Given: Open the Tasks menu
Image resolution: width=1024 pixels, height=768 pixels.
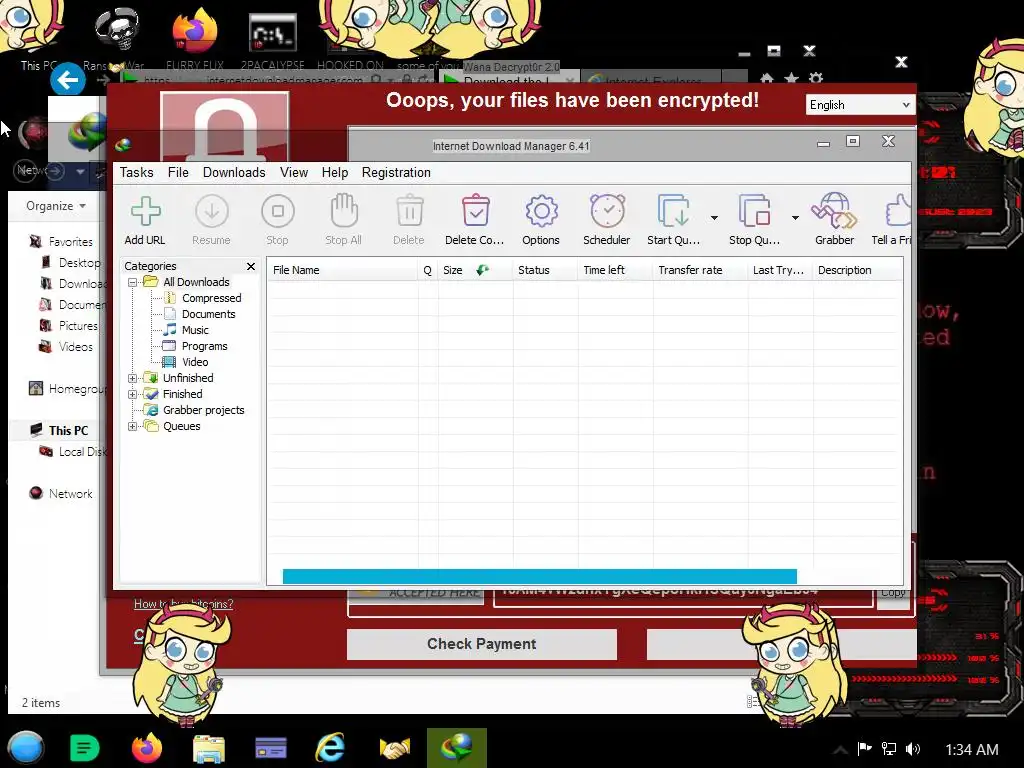Looking at the screenshot, I should tap(136, 172).
